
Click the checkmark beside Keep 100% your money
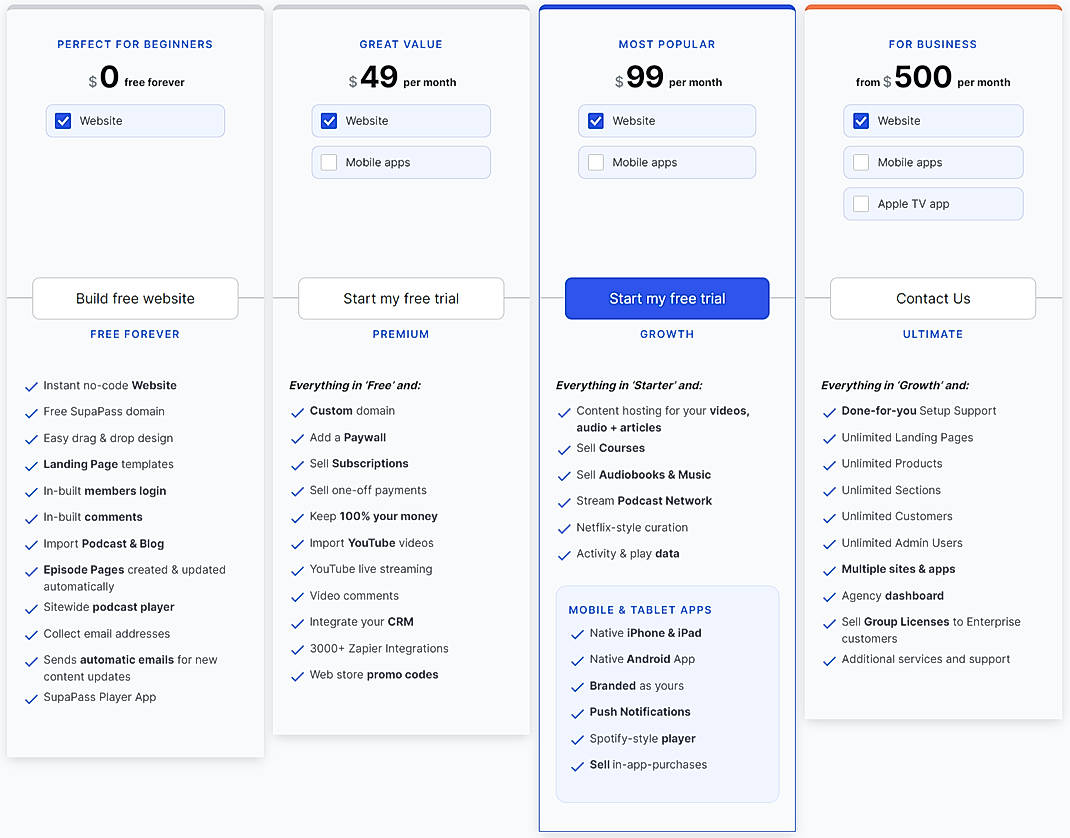(x=297, y=517)
